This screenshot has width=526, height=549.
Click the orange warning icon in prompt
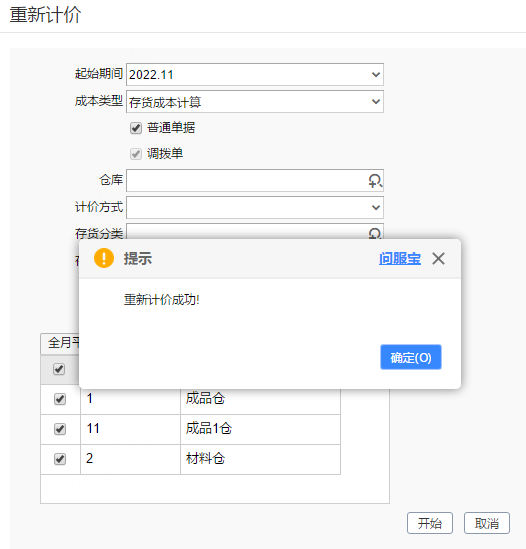[104, 258]
